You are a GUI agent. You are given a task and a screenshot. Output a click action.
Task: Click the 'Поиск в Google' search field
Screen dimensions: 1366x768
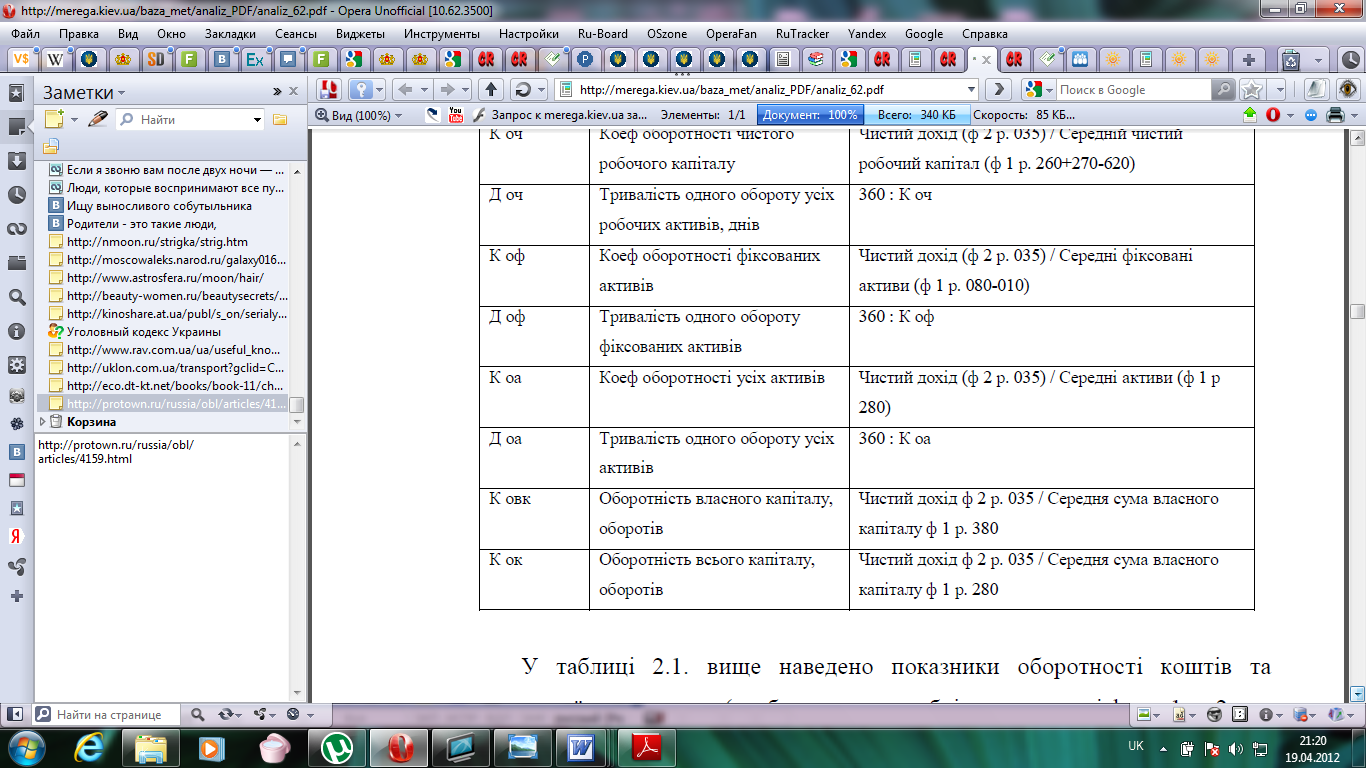coord(1132,89)
